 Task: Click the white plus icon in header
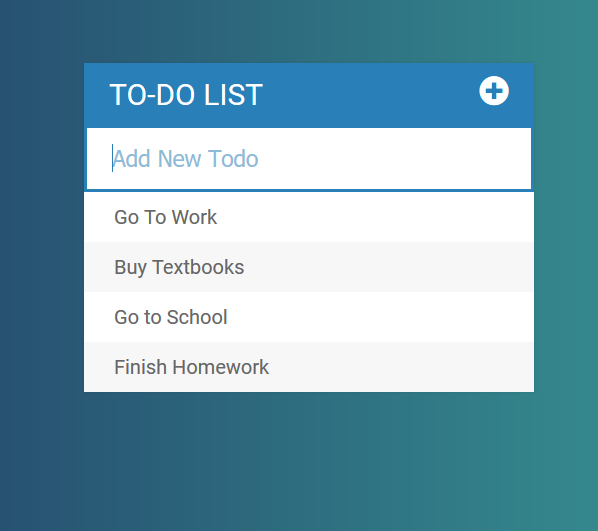[494, 91]
